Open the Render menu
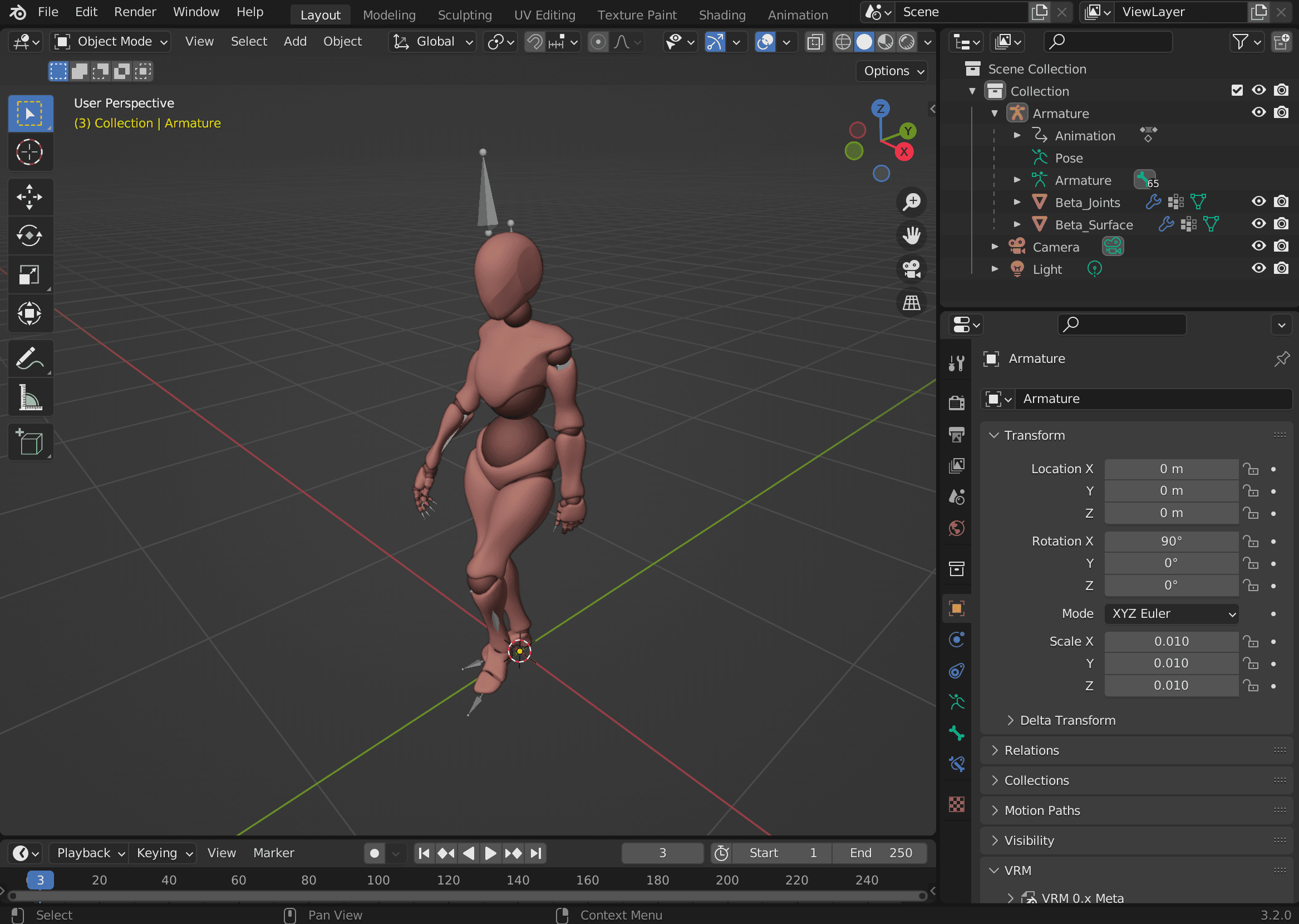1299x924 pixels. pyautogui.click(x=135, y=12)
